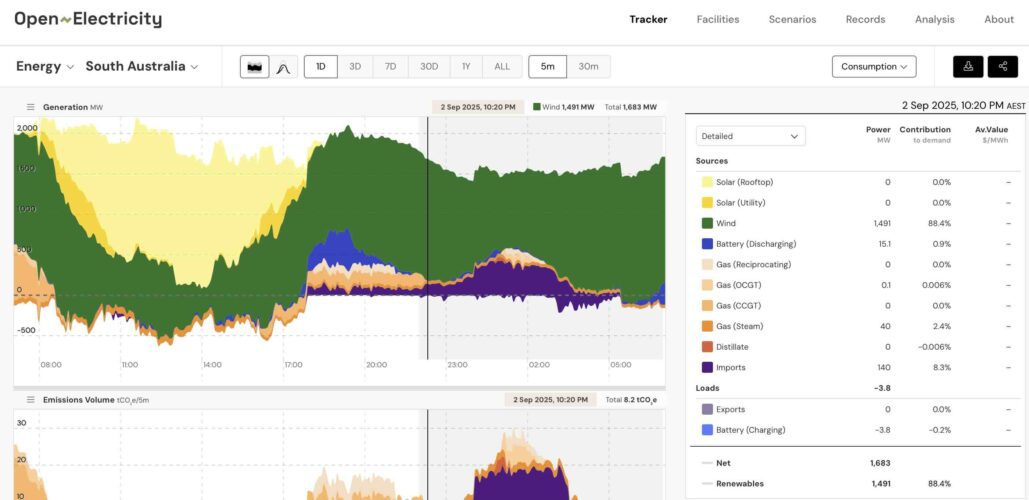Click the download export icon button
Image resolution: width=1029 pixels, height=500 pixels.
coord(968,67)
